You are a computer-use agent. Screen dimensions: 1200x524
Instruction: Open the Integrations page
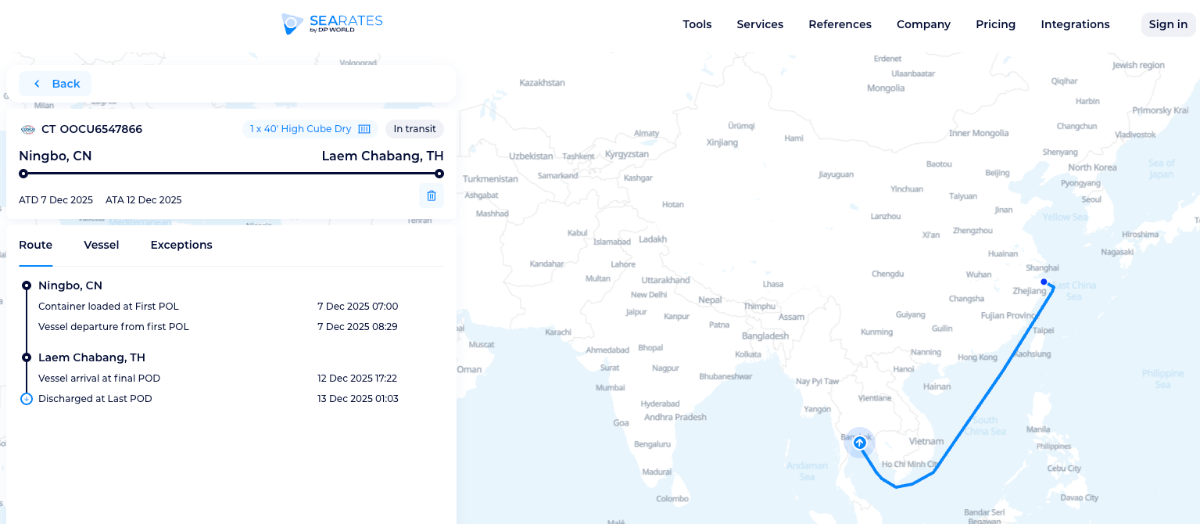click(1075, 24)
